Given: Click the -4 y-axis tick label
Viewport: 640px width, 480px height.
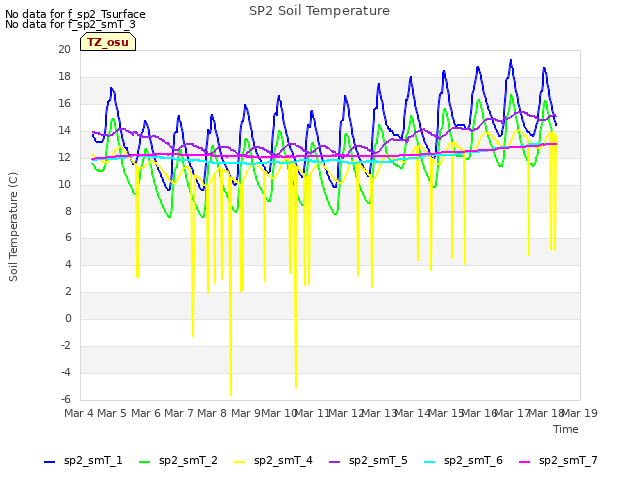Looking at the screenshot, I should pyautogui.click(x=66, y=372).
